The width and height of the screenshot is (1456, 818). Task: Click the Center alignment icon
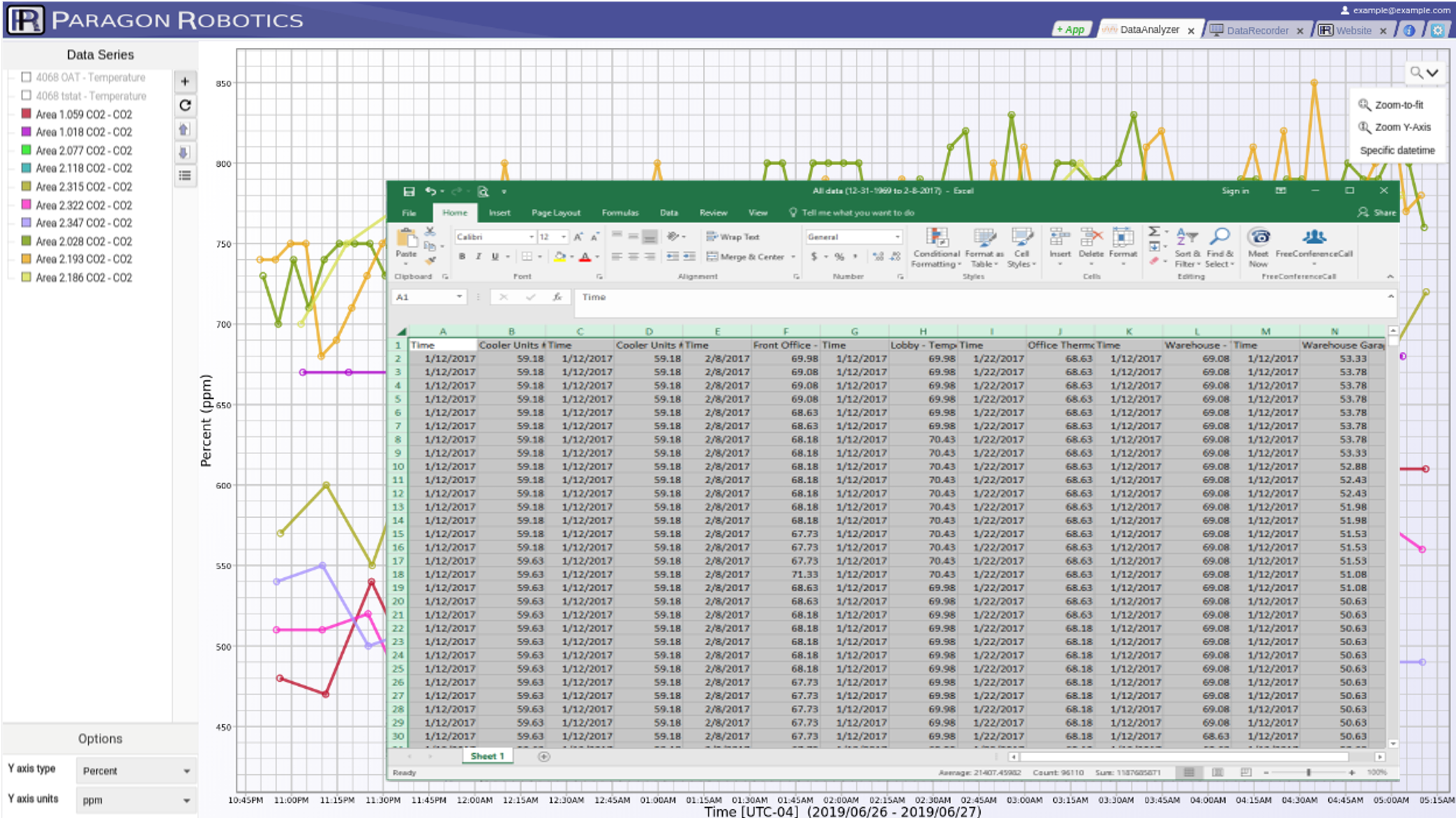[633, 257]
